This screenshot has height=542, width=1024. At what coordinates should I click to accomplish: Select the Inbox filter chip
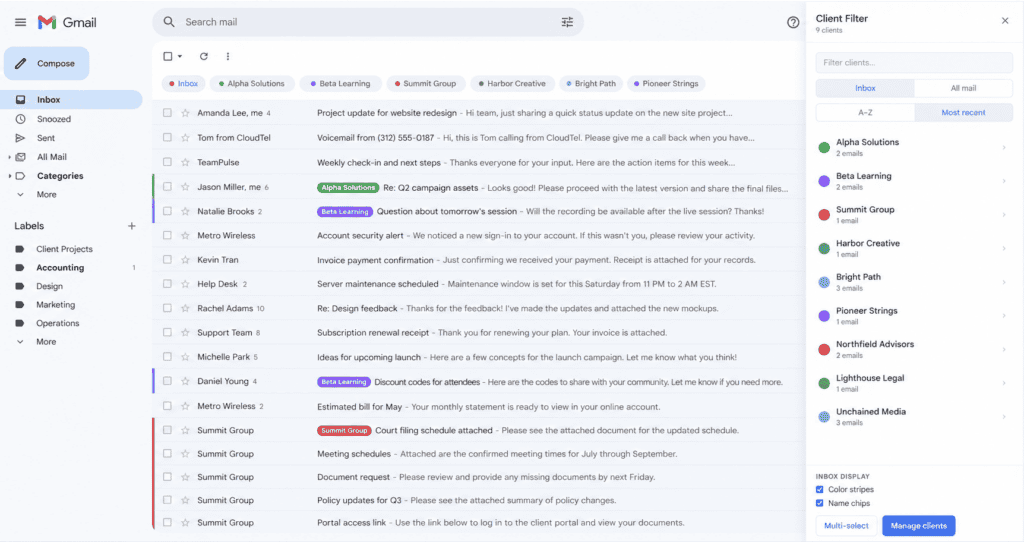184,84
